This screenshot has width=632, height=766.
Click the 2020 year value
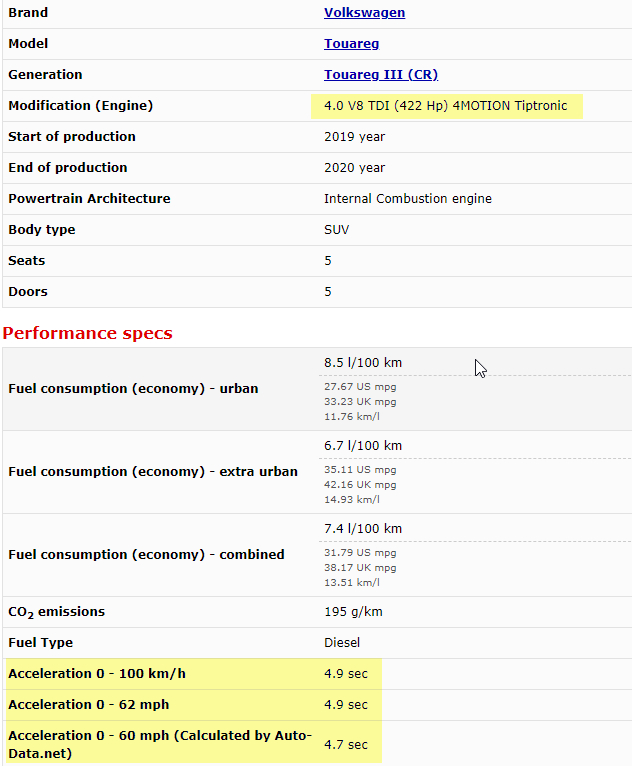pyautogui.click(x=354, y=168)
